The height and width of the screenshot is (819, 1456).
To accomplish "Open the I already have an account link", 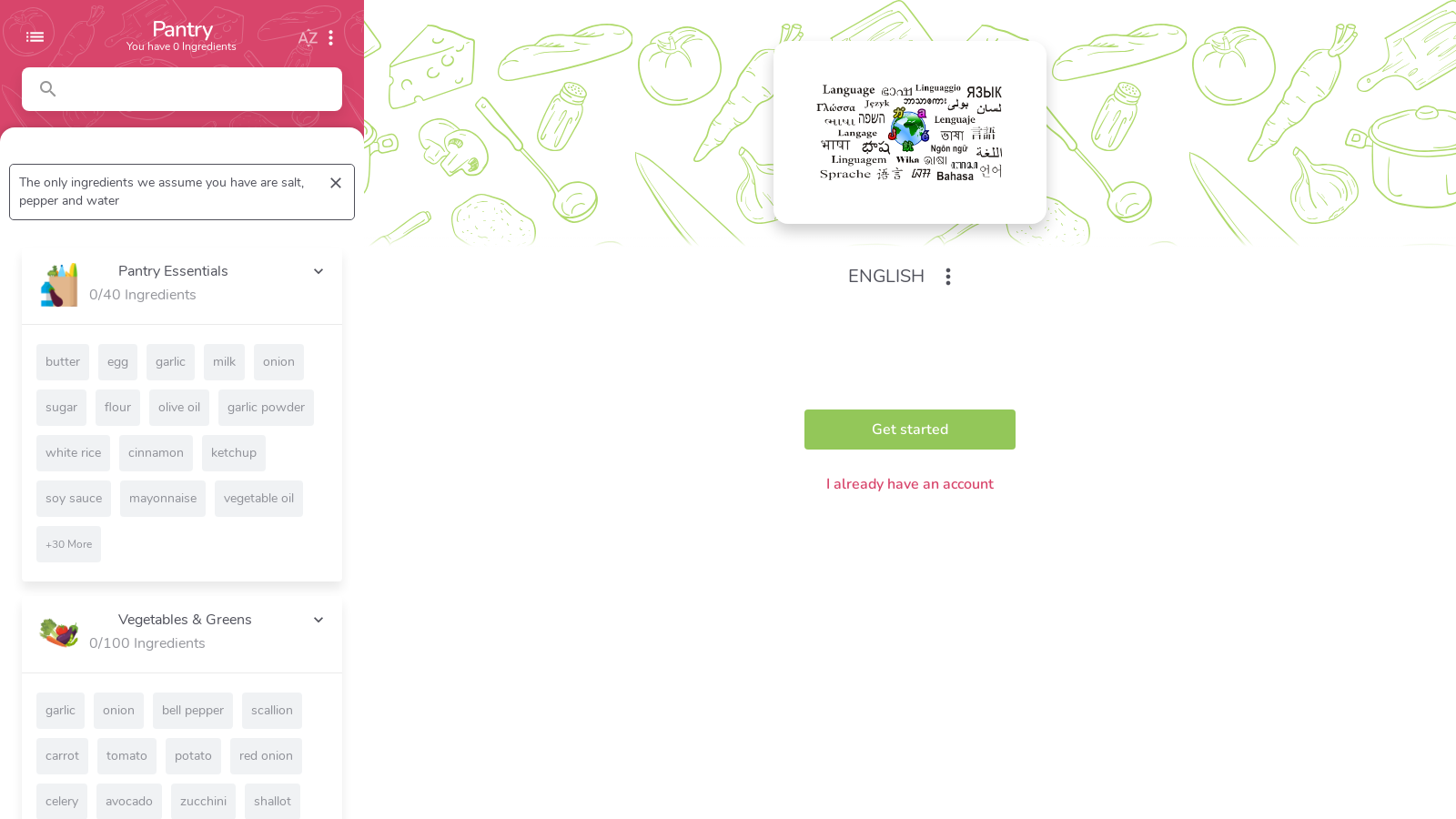I will coord(910,484).
